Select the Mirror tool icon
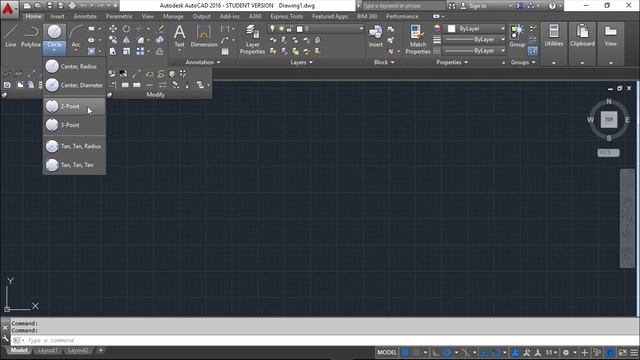 point(127,40)
